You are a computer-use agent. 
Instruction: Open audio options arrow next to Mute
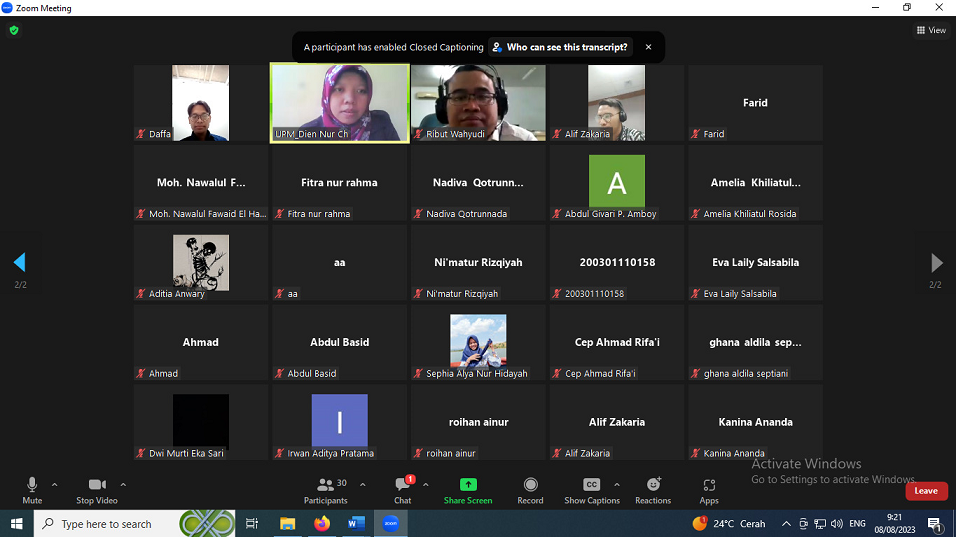[54, 485]
